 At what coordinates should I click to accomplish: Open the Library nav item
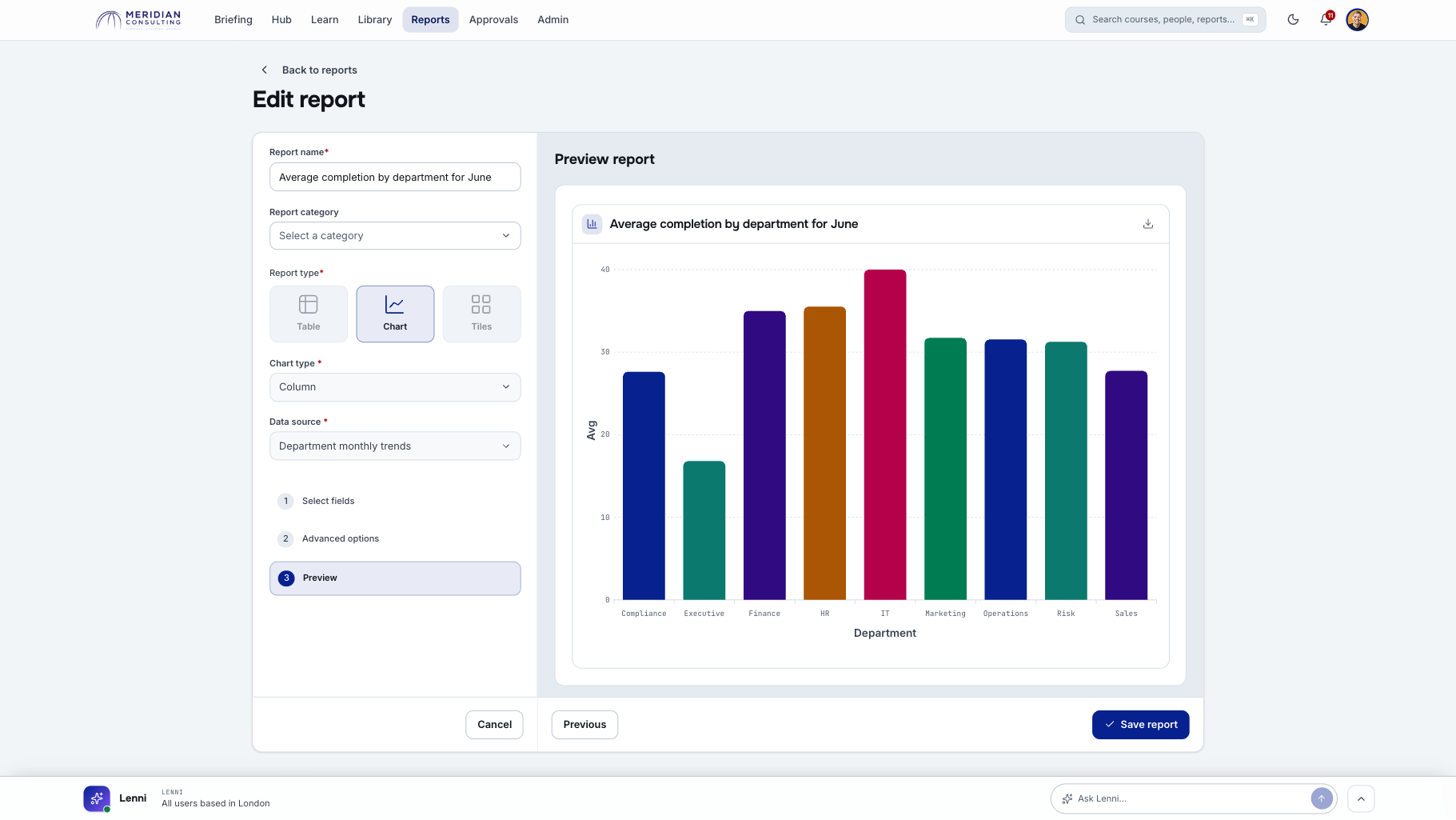point(375,20)
